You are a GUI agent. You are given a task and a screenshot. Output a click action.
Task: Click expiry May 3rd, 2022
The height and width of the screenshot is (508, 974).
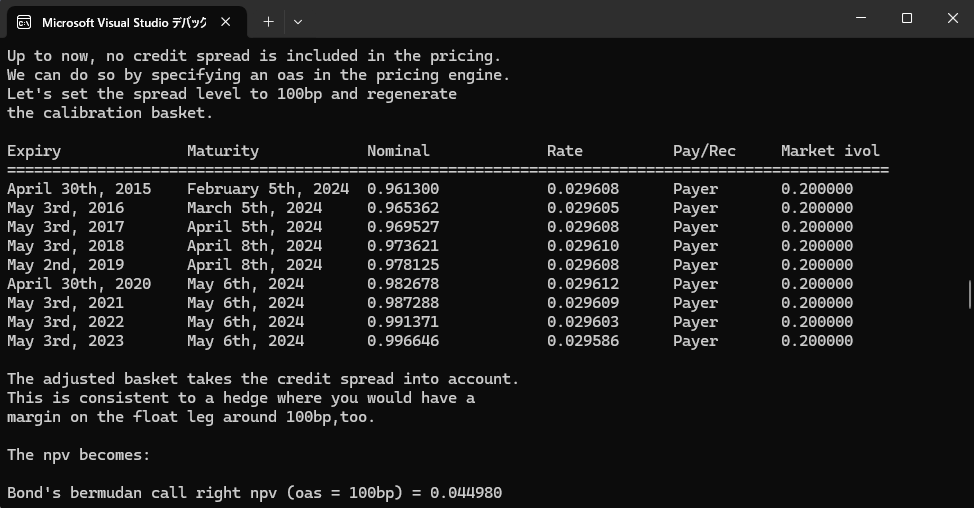coord(65,322)
